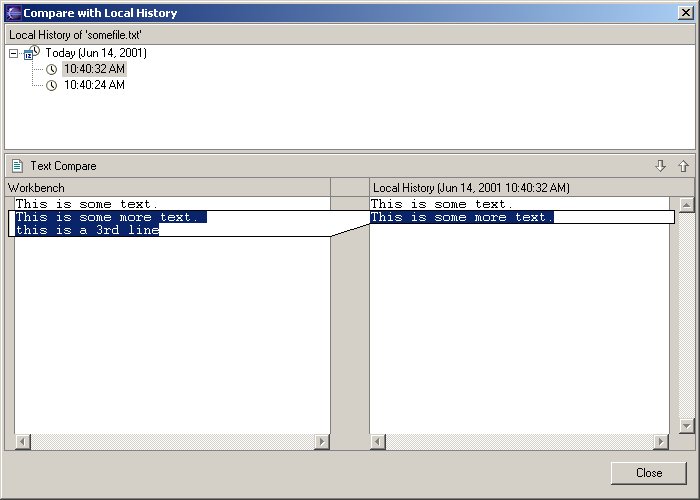Click the Previous Difference up arrow

point(683,166)
